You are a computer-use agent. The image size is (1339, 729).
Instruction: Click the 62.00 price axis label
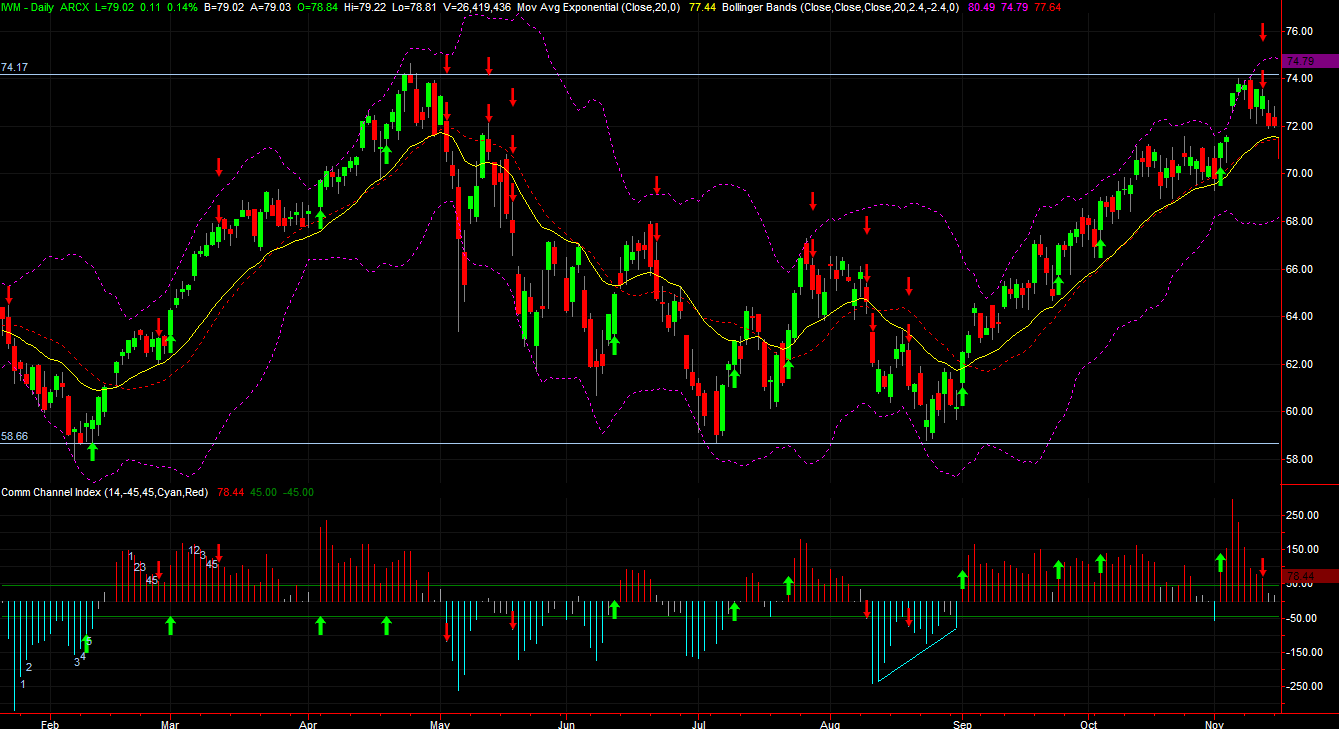pyautogui.click(x=1298, y=364)
